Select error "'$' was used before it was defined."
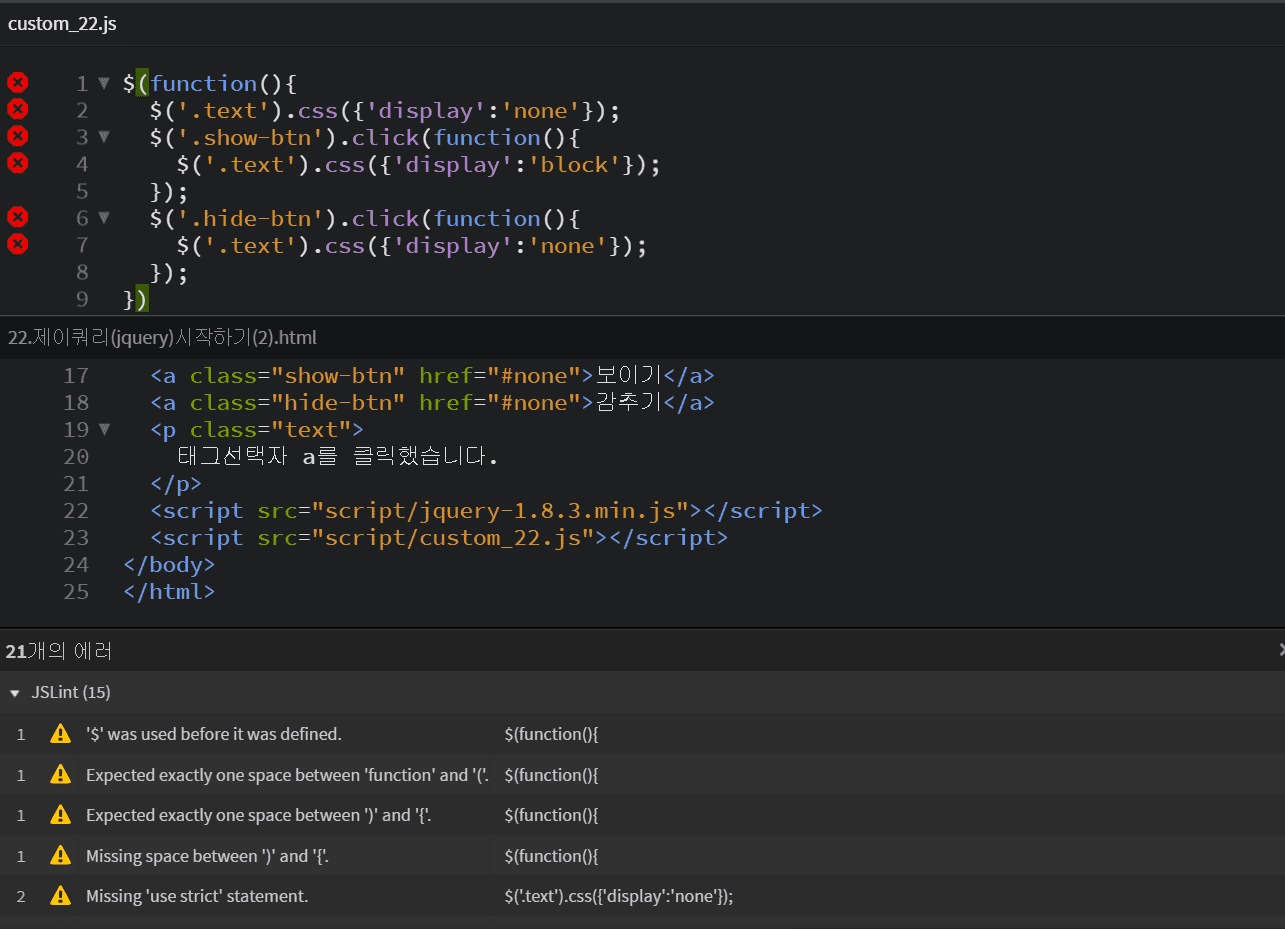 214,734
